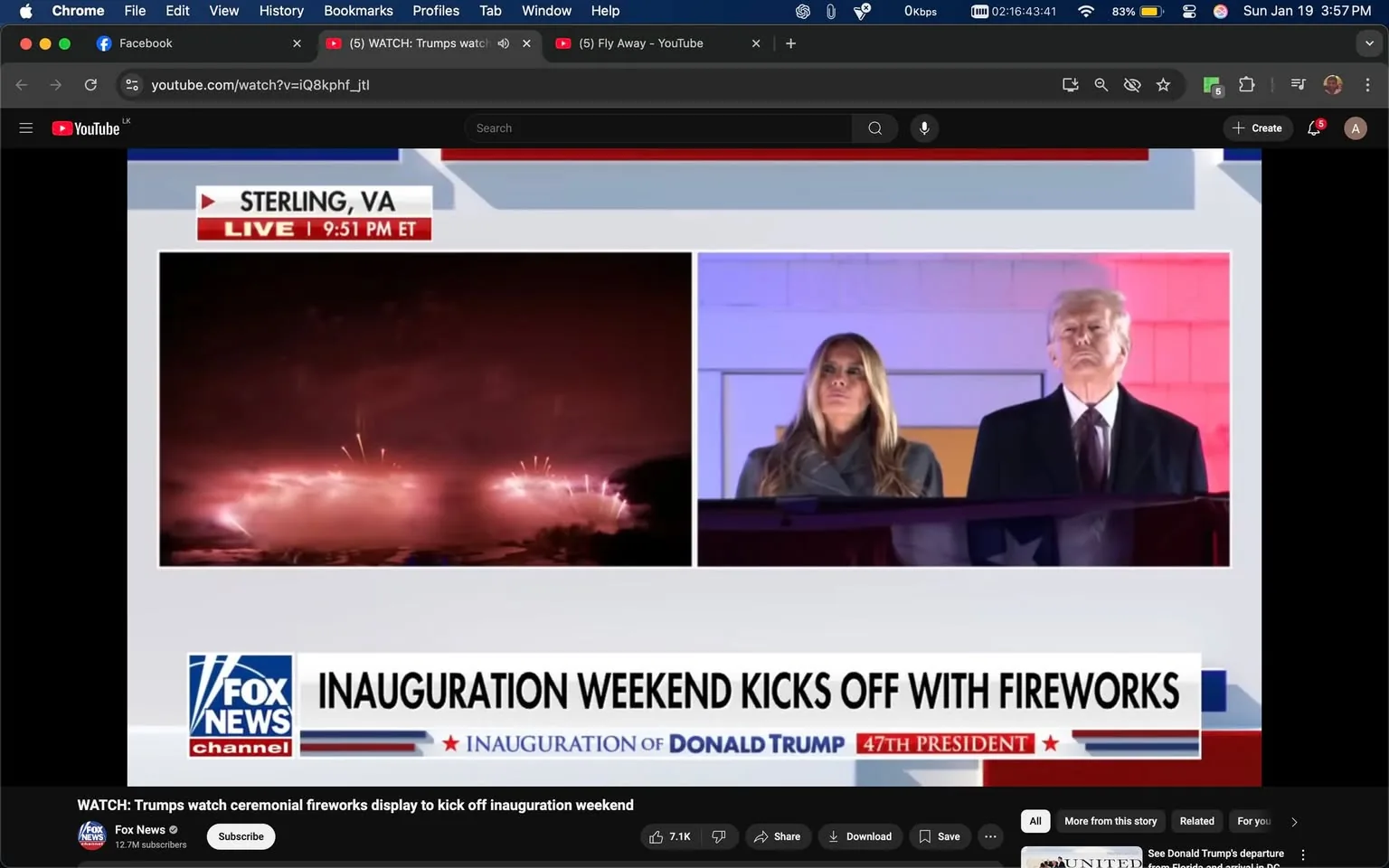The height and width of the screenshot is (868, 1389).
Task: Switch to the Fly Away YouTube tab
Action: tap(642, 42)
